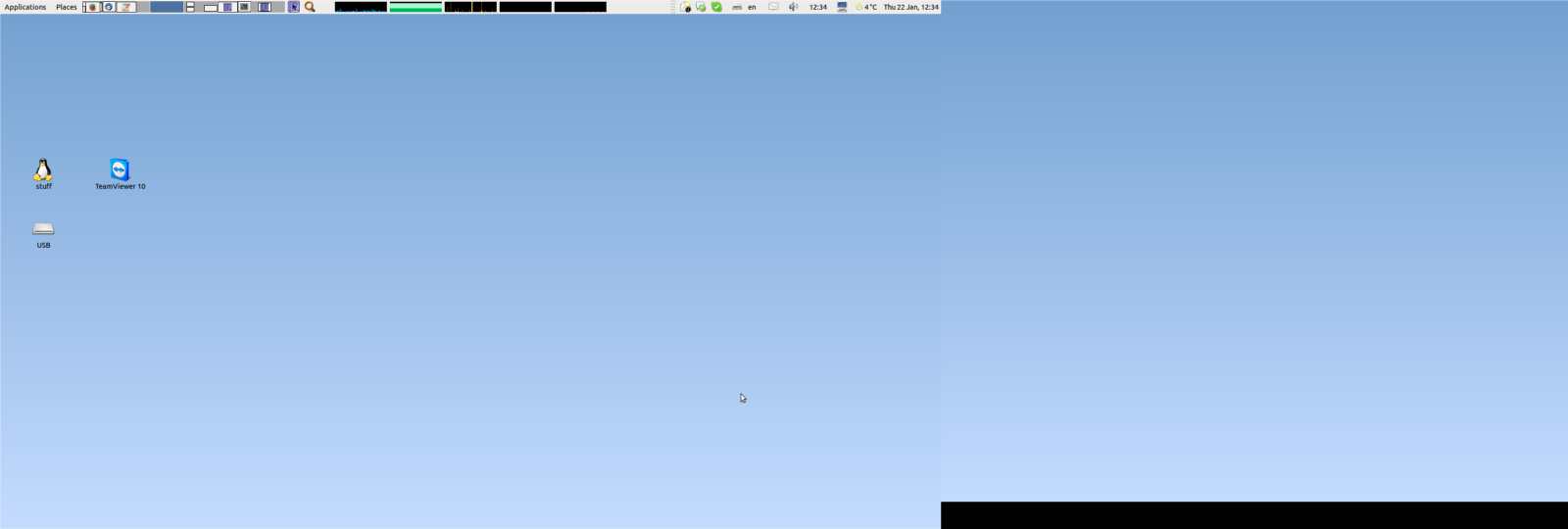
Task: Click the pointer capture applet icon
Action: click(293, 7)
